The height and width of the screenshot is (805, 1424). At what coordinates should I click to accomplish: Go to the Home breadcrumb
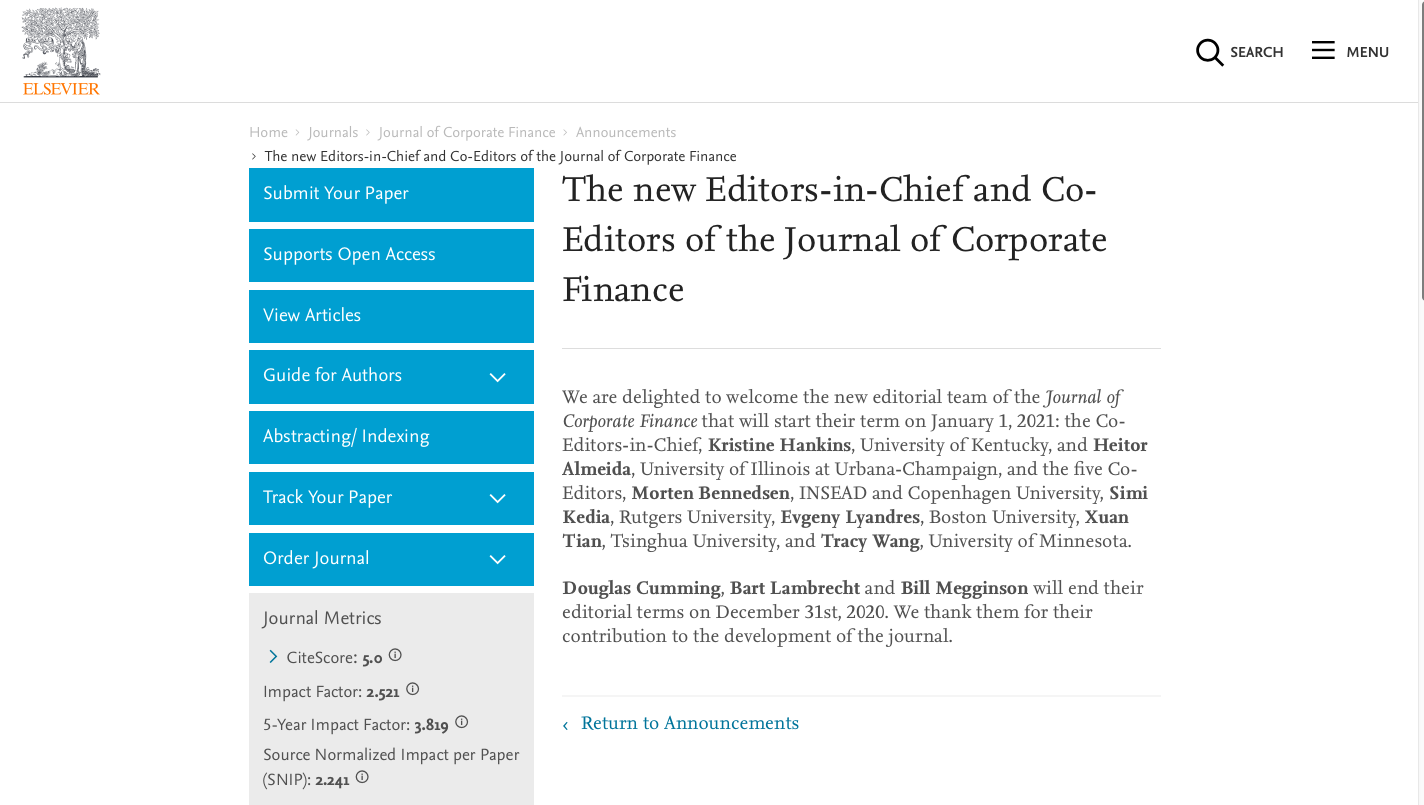(268, 132)
